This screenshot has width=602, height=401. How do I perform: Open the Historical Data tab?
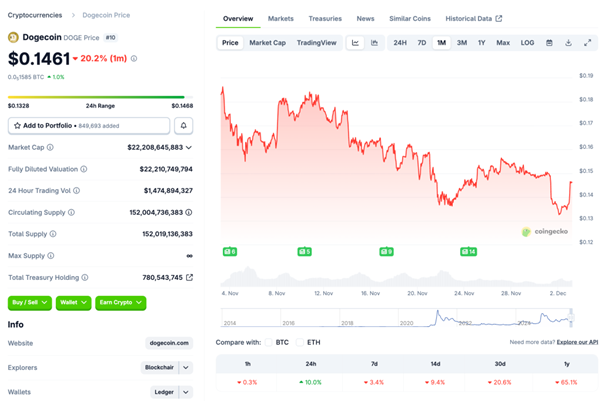pos(473,18)
